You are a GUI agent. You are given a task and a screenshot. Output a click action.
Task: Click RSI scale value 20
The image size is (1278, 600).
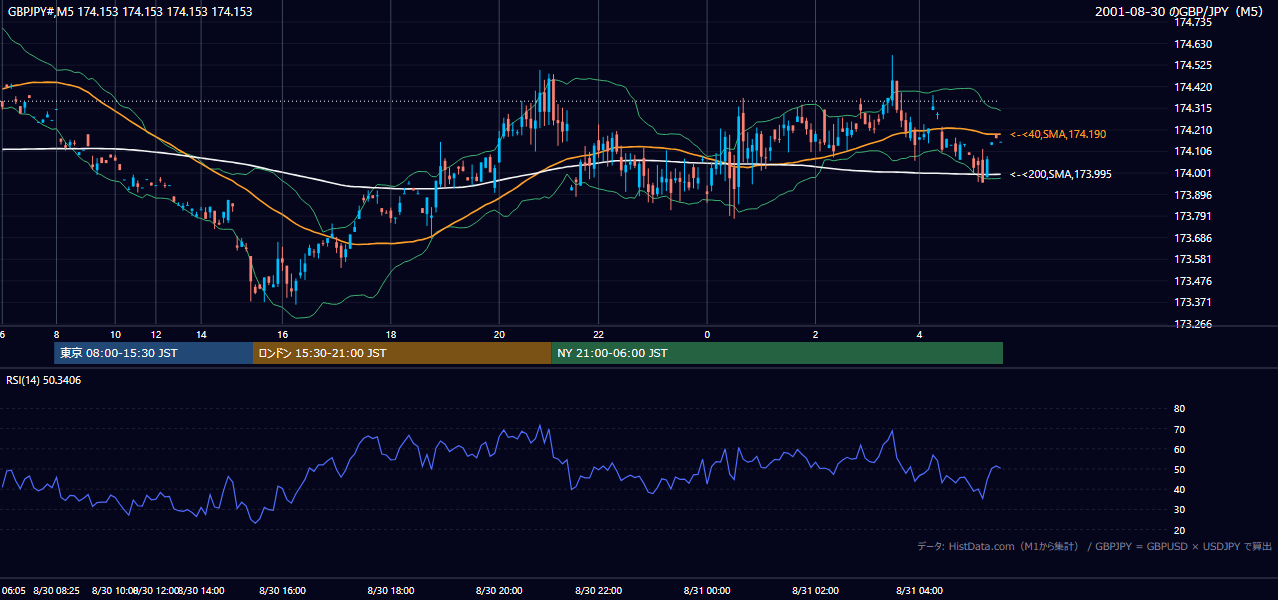click(x=1179, y=530)
